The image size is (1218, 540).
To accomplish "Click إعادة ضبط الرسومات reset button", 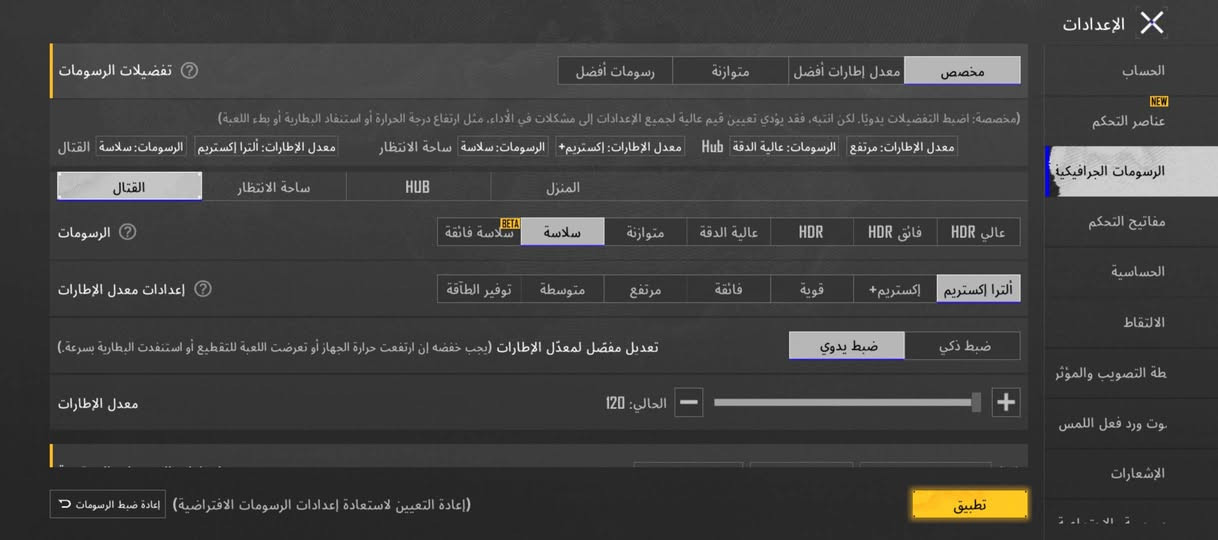I will click(108, 504).
